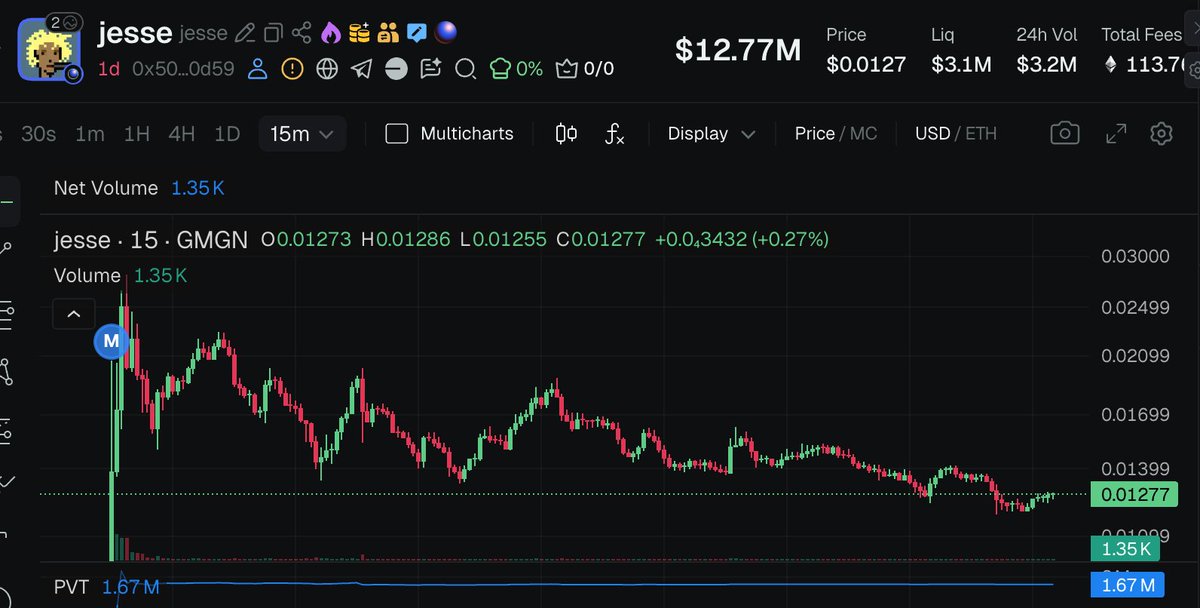1200x608 pixels.
Task: Click the crown 0/0 indicator
Action: click(x=585, y=69)
